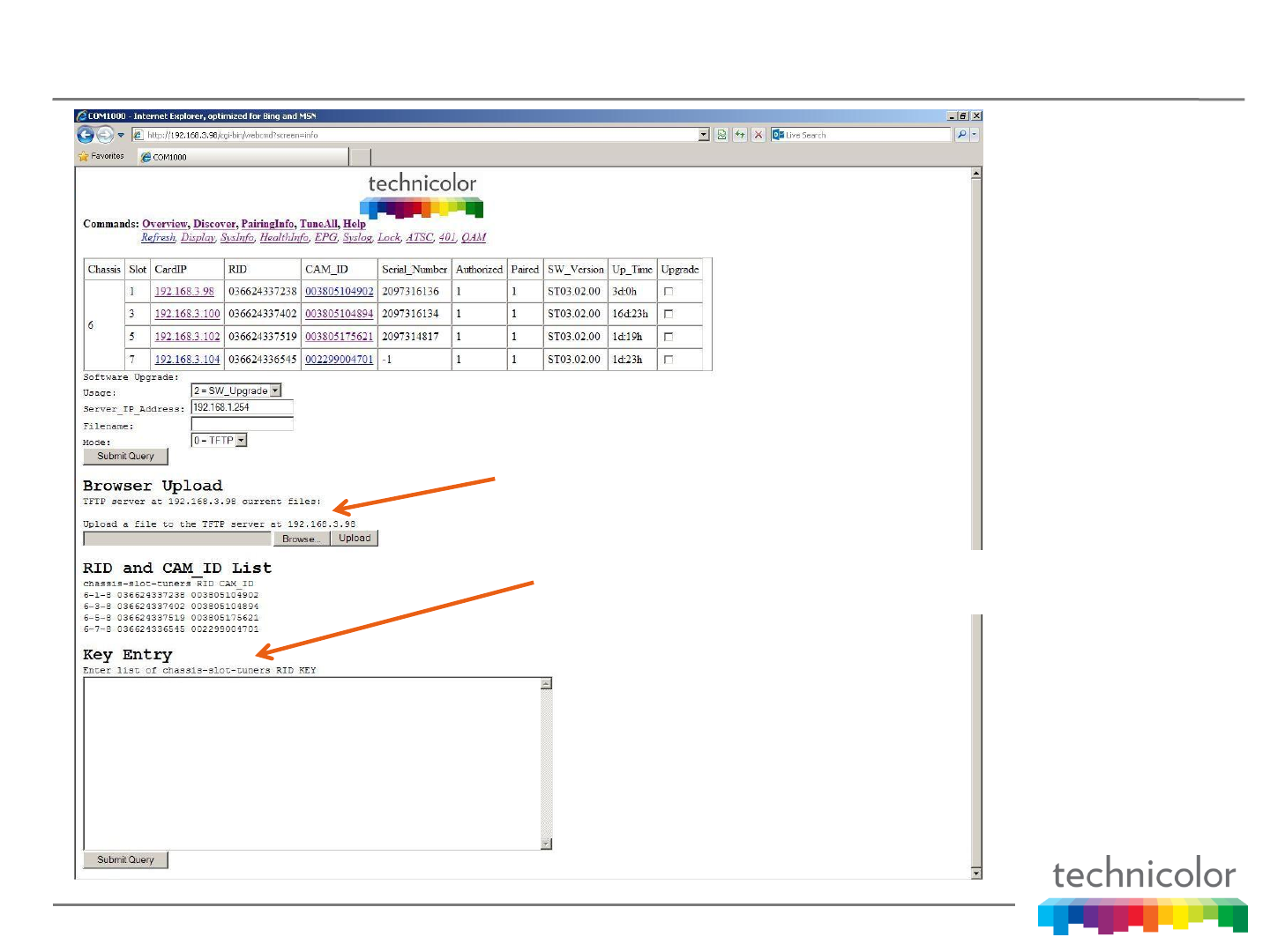
Task: Click the Lock link
Action: [x=388, y=237]
